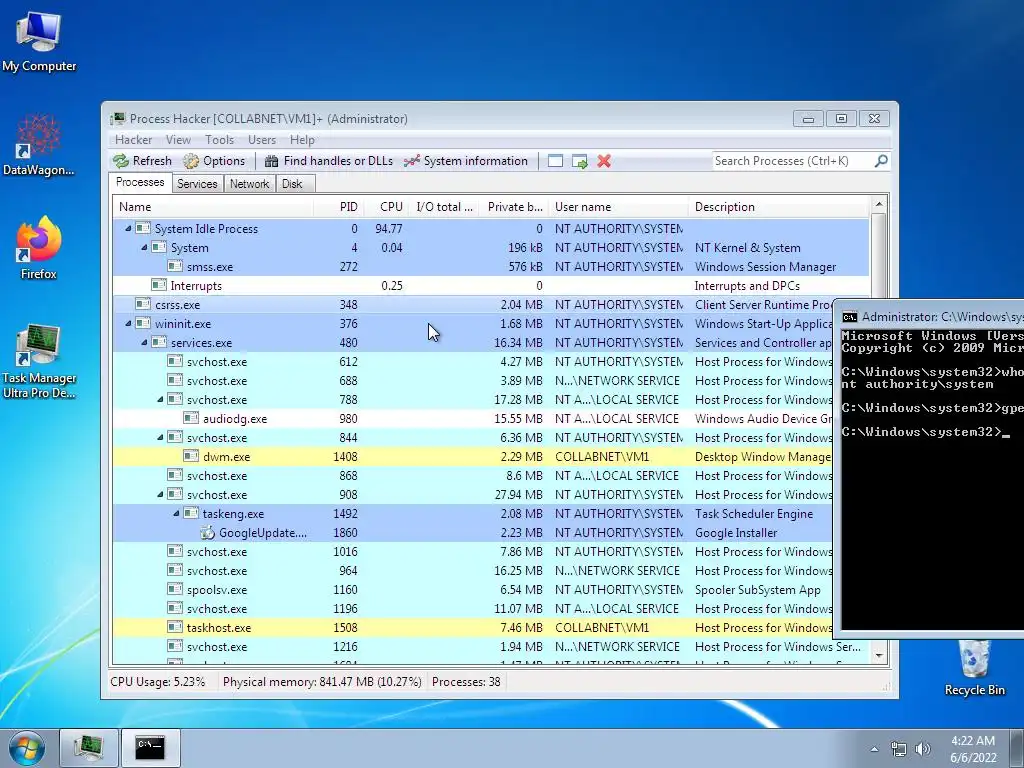The image size is (1024, 768).
Task: Select the Interrupts row icon
Action: (x=158, y=285)
